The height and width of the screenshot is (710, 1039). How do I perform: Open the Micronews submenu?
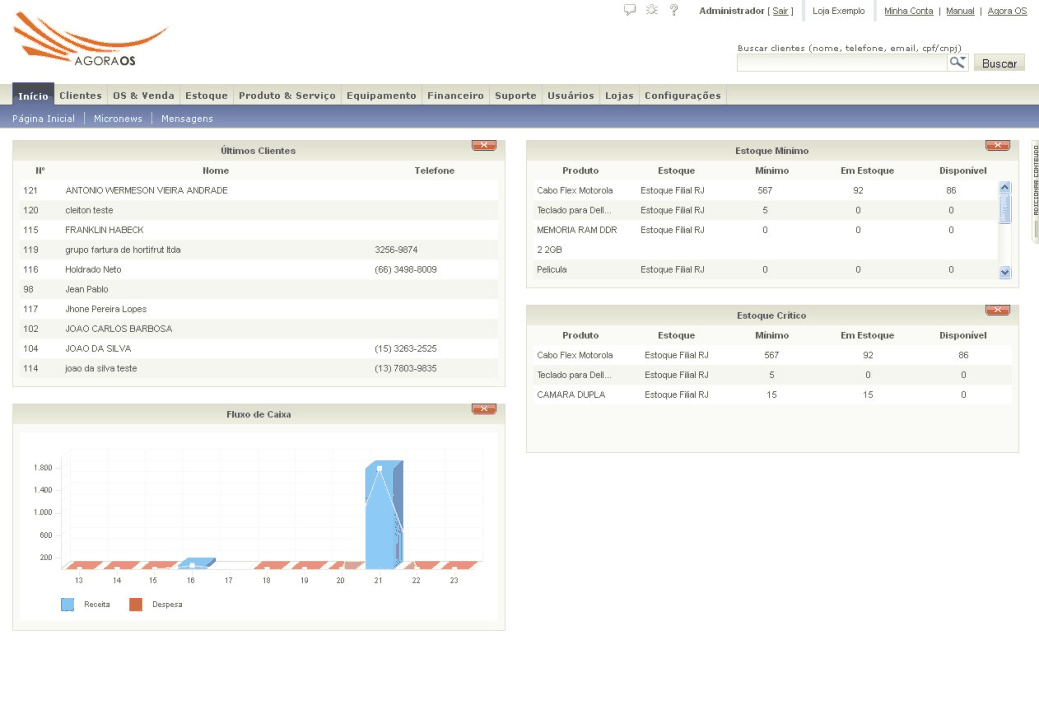118,119
